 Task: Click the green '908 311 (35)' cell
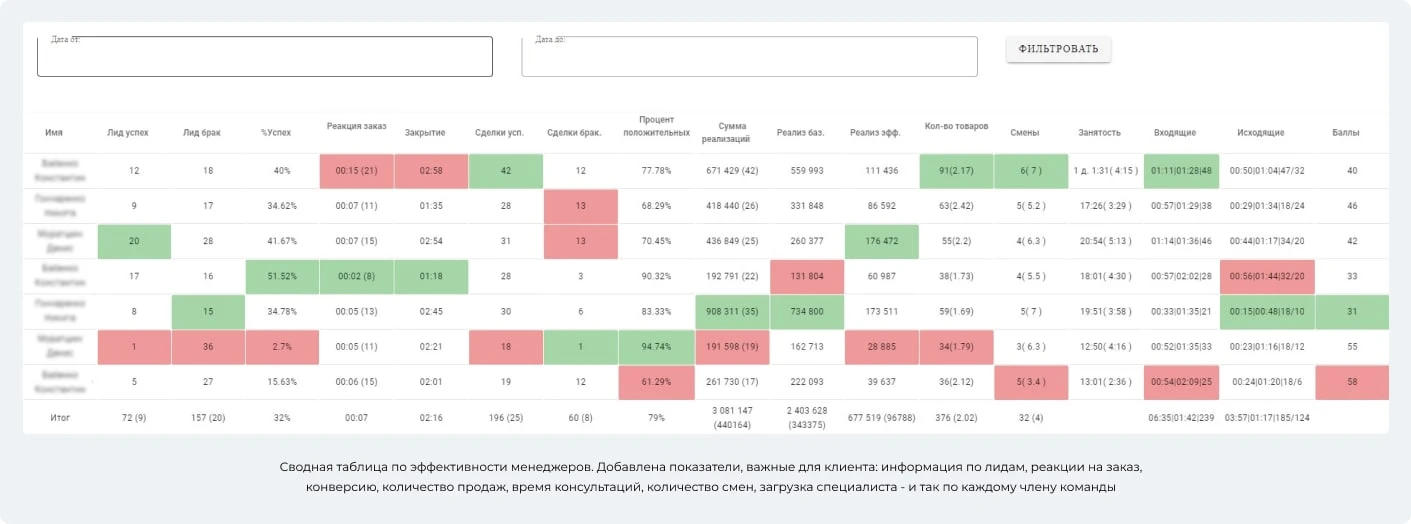pos(732,312)
